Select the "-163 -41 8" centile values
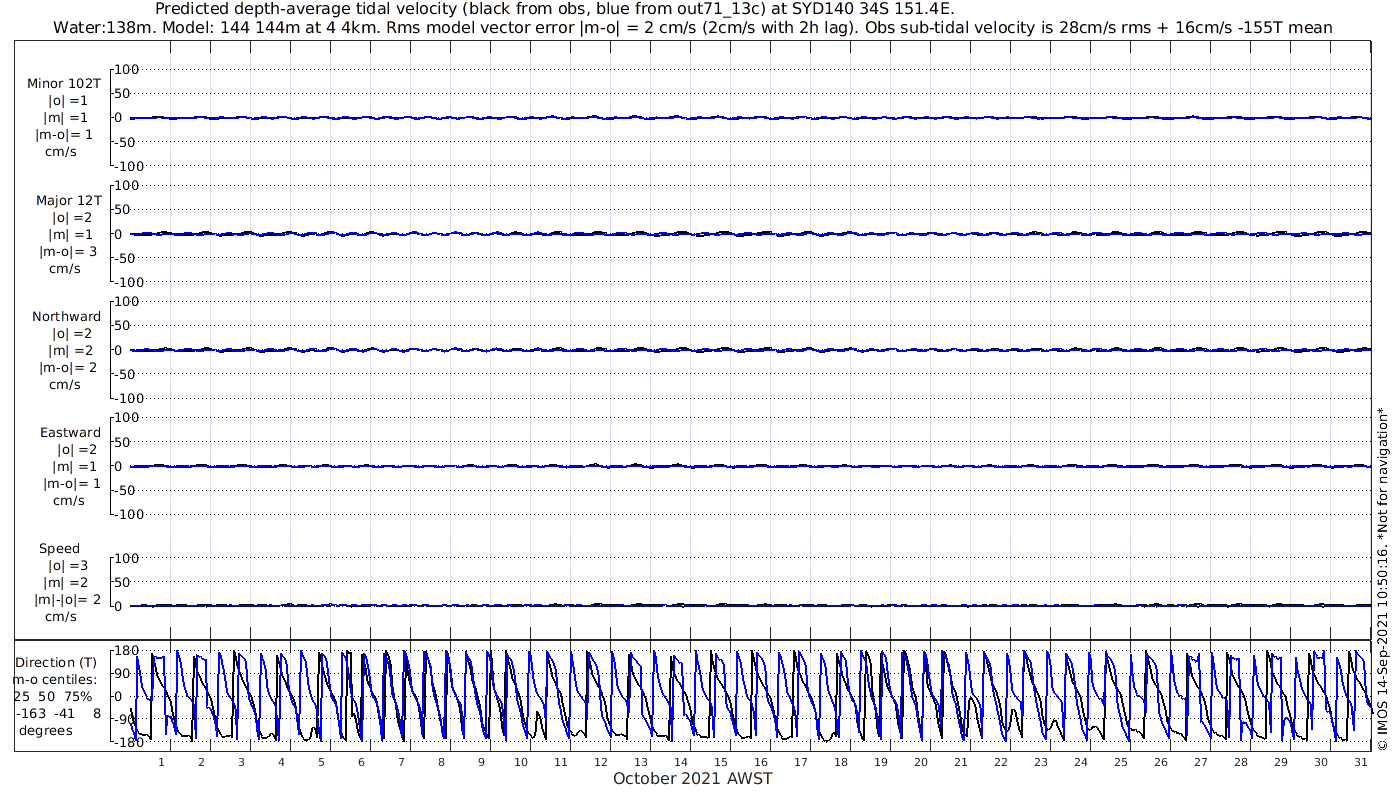1400x800 pixels. click(58, 713)
